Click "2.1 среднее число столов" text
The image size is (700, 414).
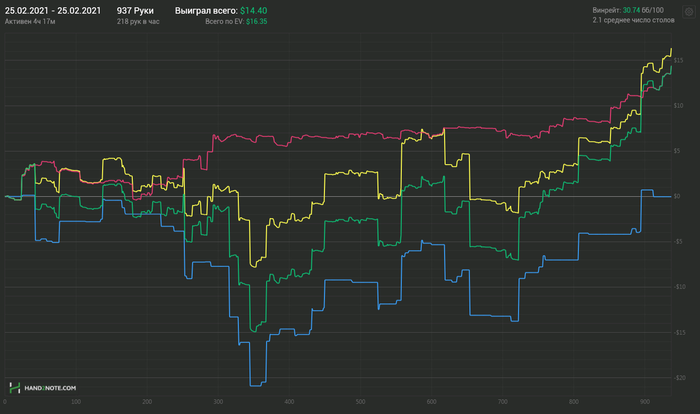633,20
